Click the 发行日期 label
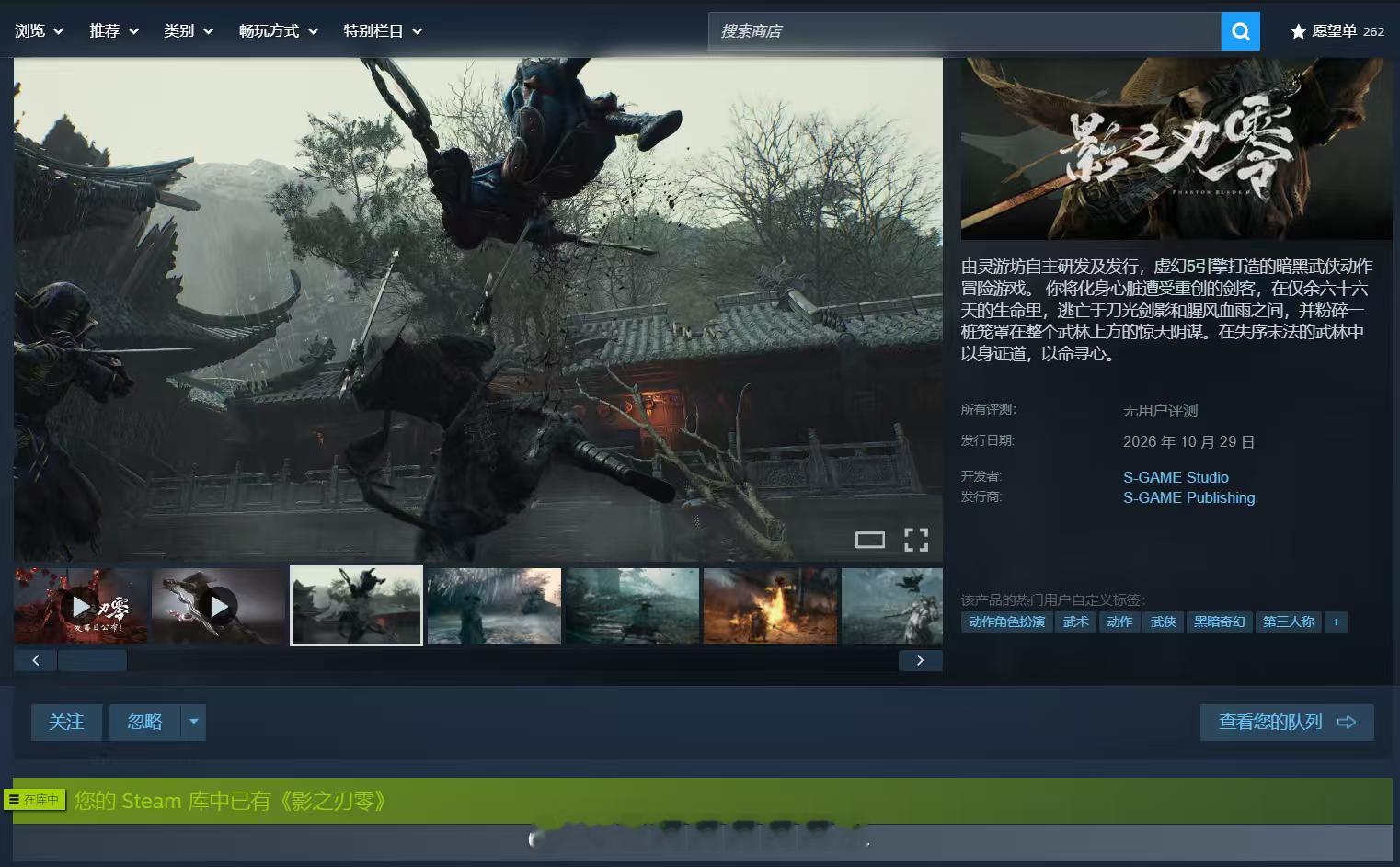1400x867 pixels. coord(988,440)
